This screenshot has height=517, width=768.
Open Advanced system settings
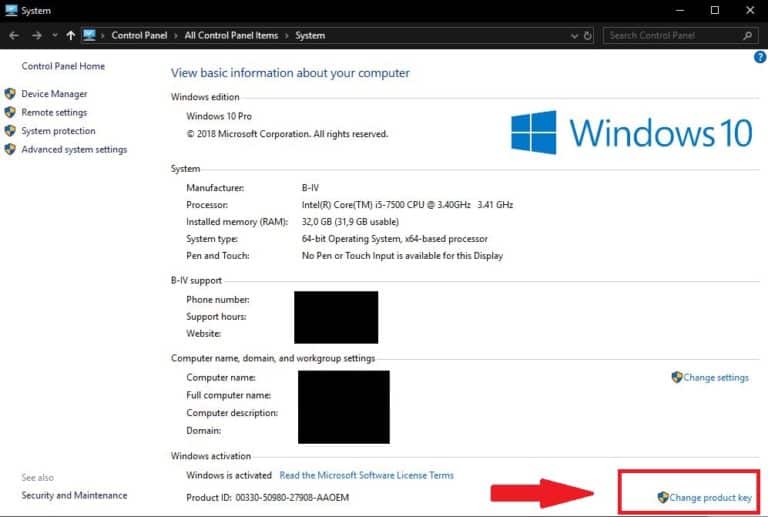click(74, 150)
